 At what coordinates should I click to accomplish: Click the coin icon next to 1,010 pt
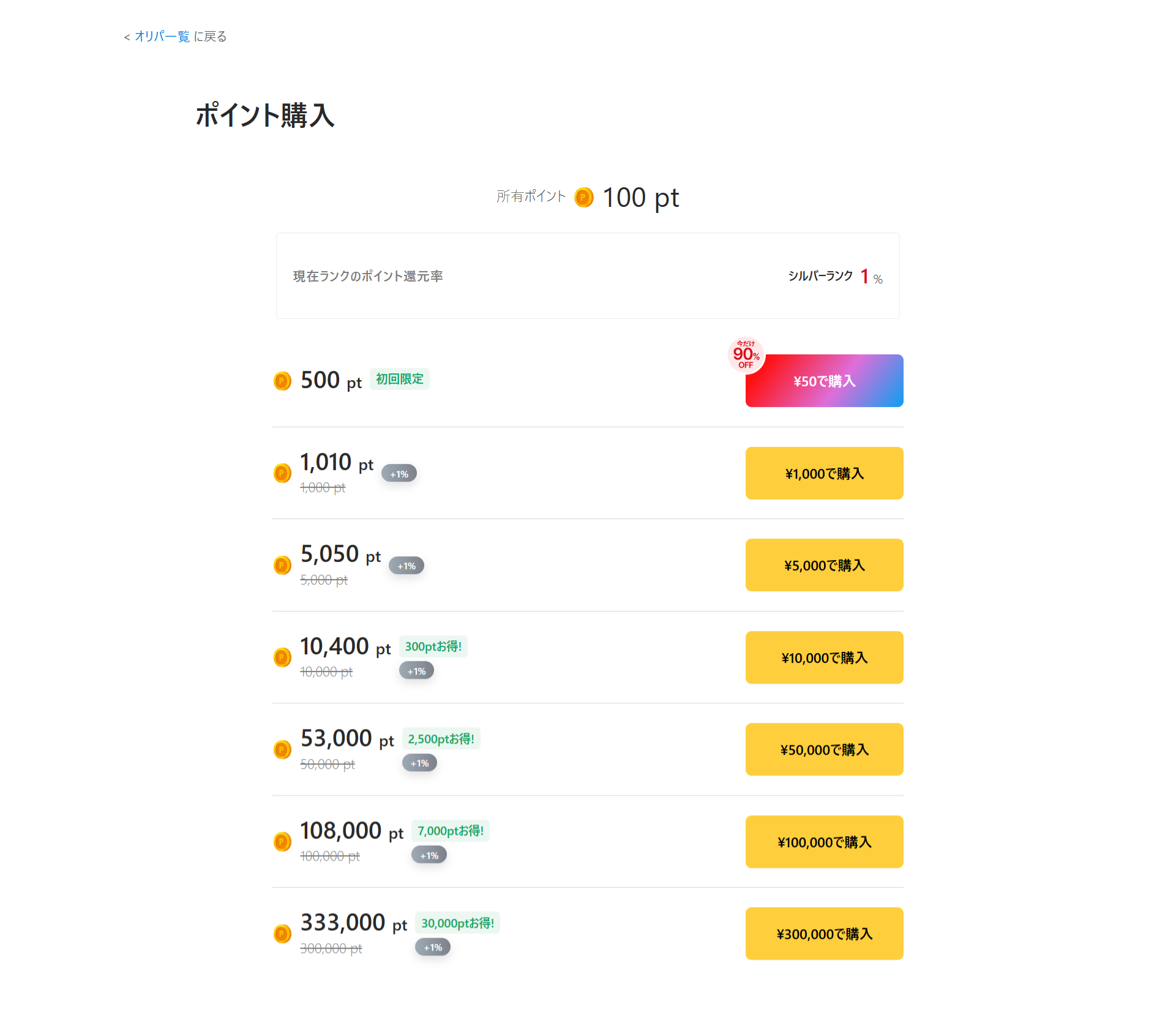pos(285,472)
